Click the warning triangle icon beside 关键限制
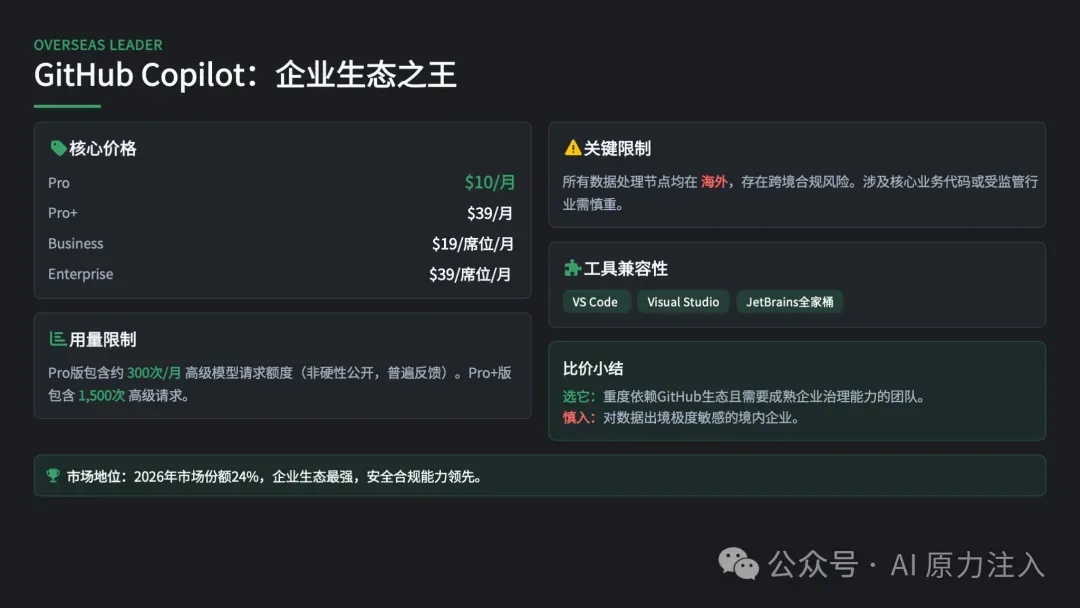This screenshot has width=1080, height=608. pos(572,148)
